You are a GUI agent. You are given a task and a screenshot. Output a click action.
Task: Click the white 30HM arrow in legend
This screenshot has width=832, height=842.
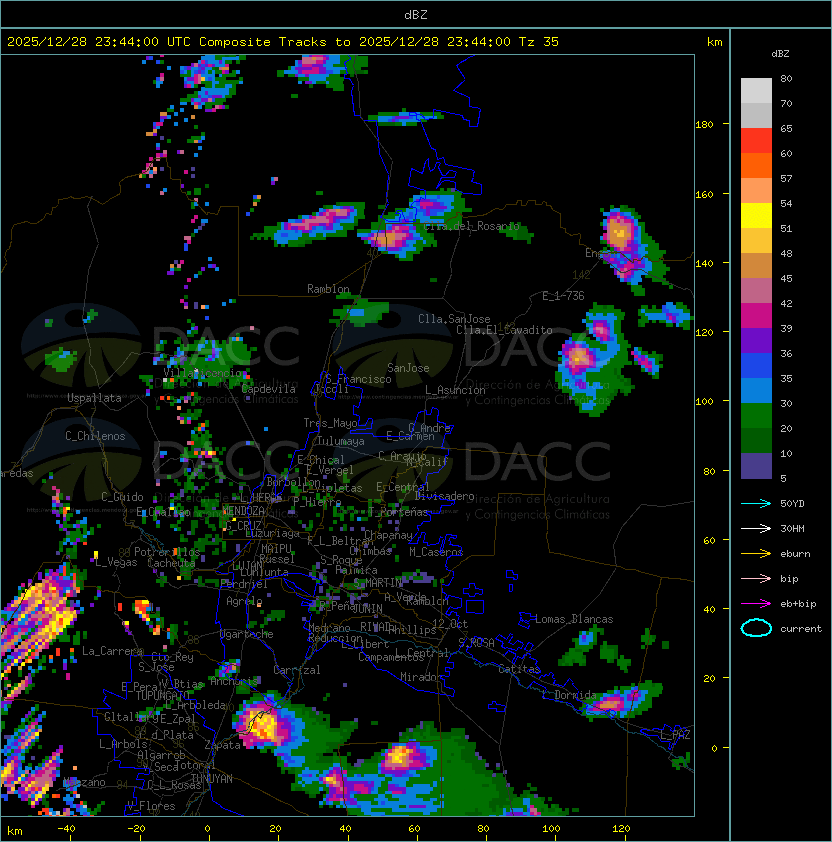pos(756,528)
